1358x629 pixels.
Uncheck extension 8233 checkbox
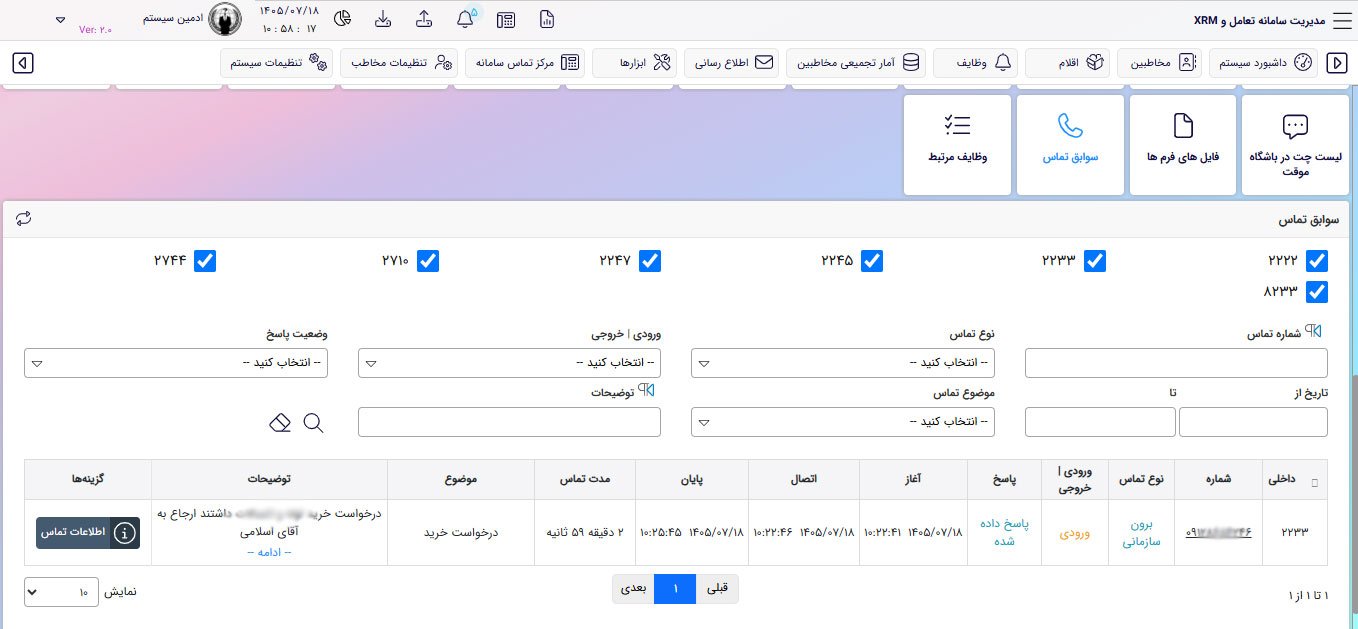tap(1317, 292)
